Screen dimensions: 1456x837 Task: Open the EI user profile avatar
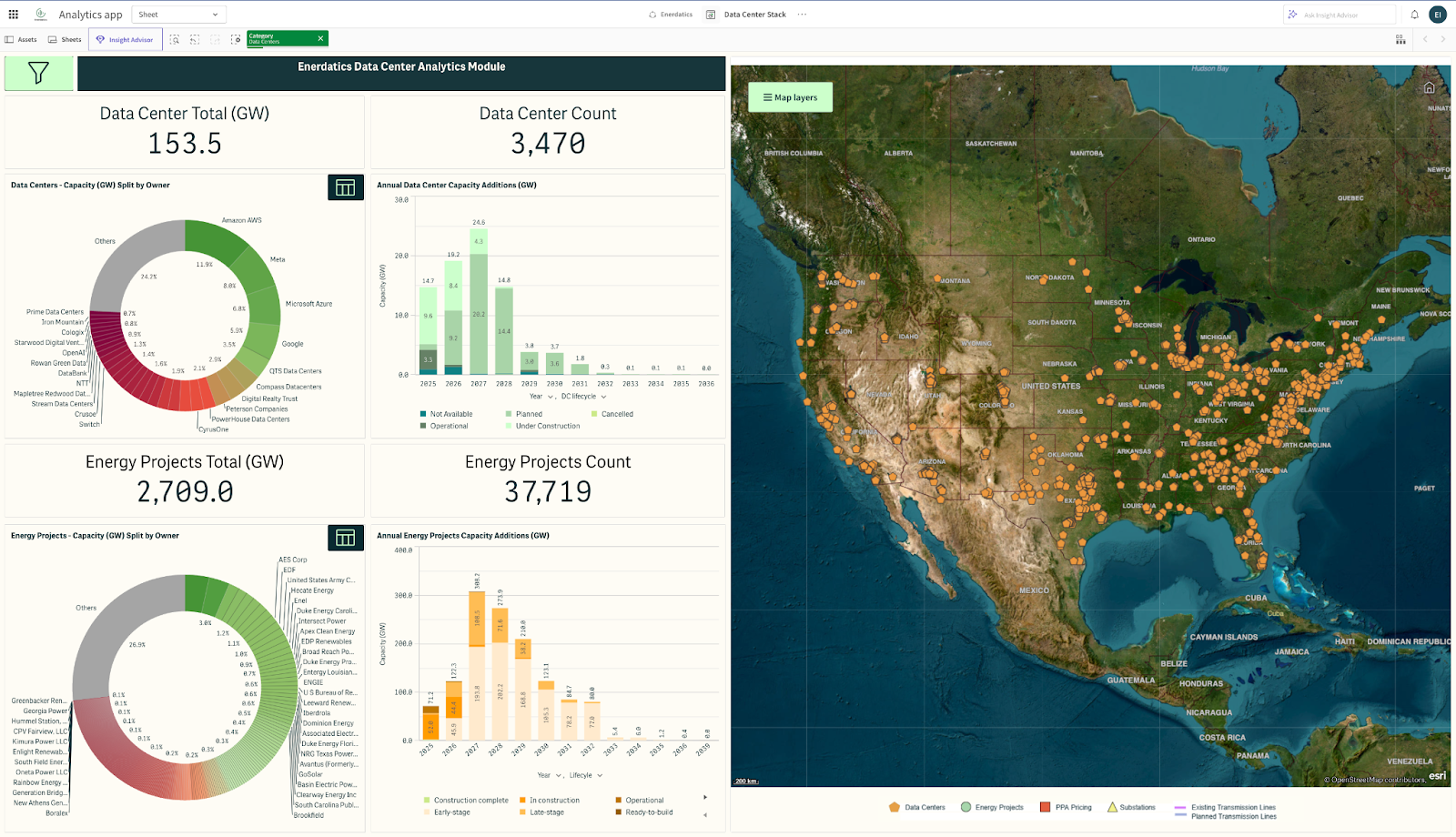[1438, 15]
